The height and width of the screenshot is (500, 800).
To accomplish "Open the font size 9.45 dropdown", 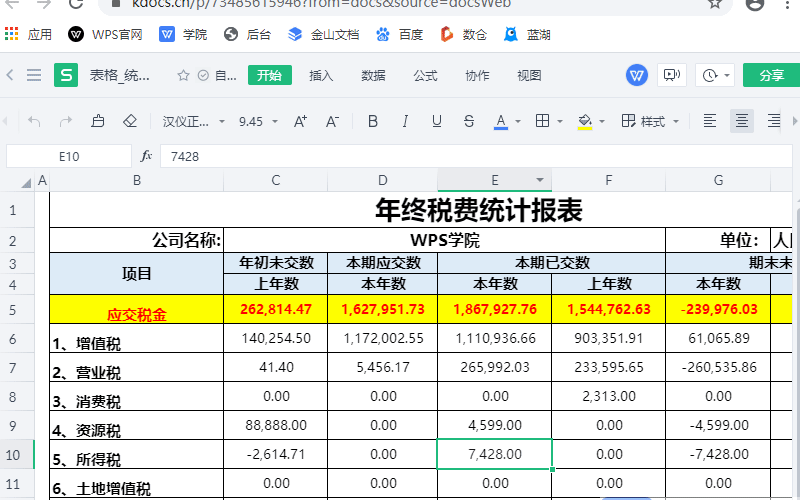I will click(258, 121).
